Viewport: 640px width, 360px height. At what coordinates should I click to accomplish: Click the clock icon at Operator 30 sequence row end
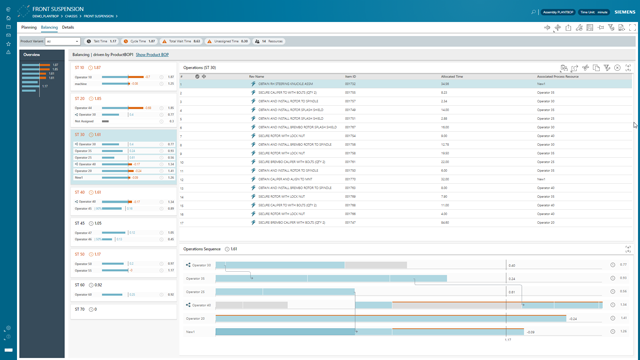pos(613,265)
